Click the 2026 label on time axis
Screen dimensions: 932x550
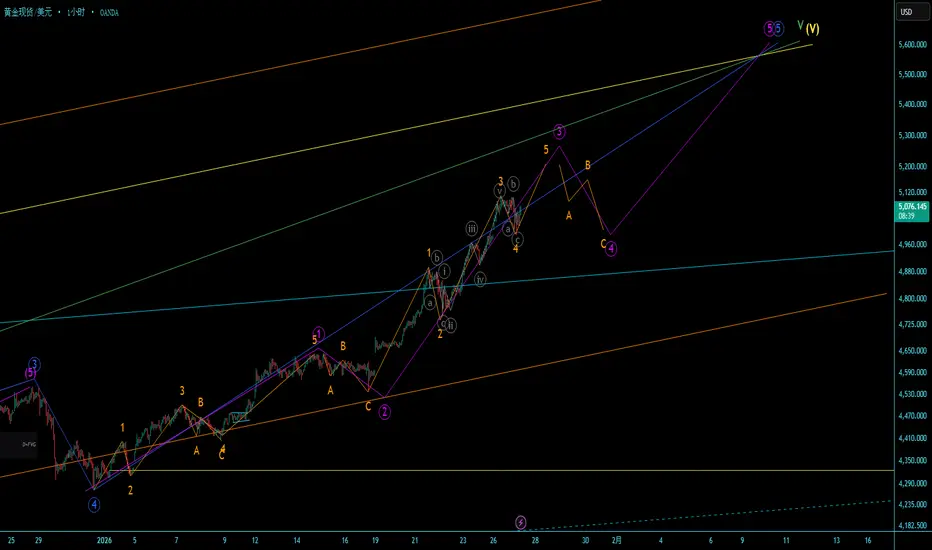point(105,540)
